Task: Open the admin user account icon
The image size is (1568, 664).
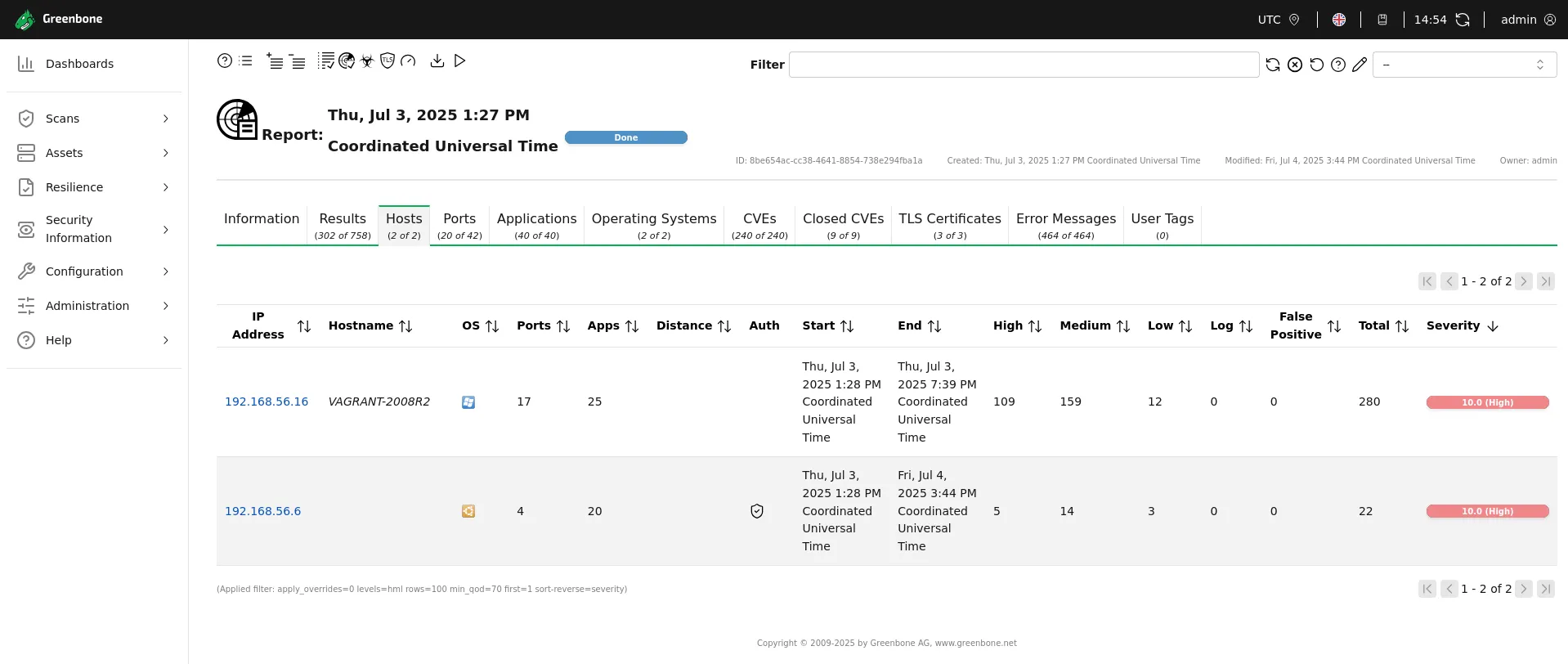Action: (x=1550, y=20)
